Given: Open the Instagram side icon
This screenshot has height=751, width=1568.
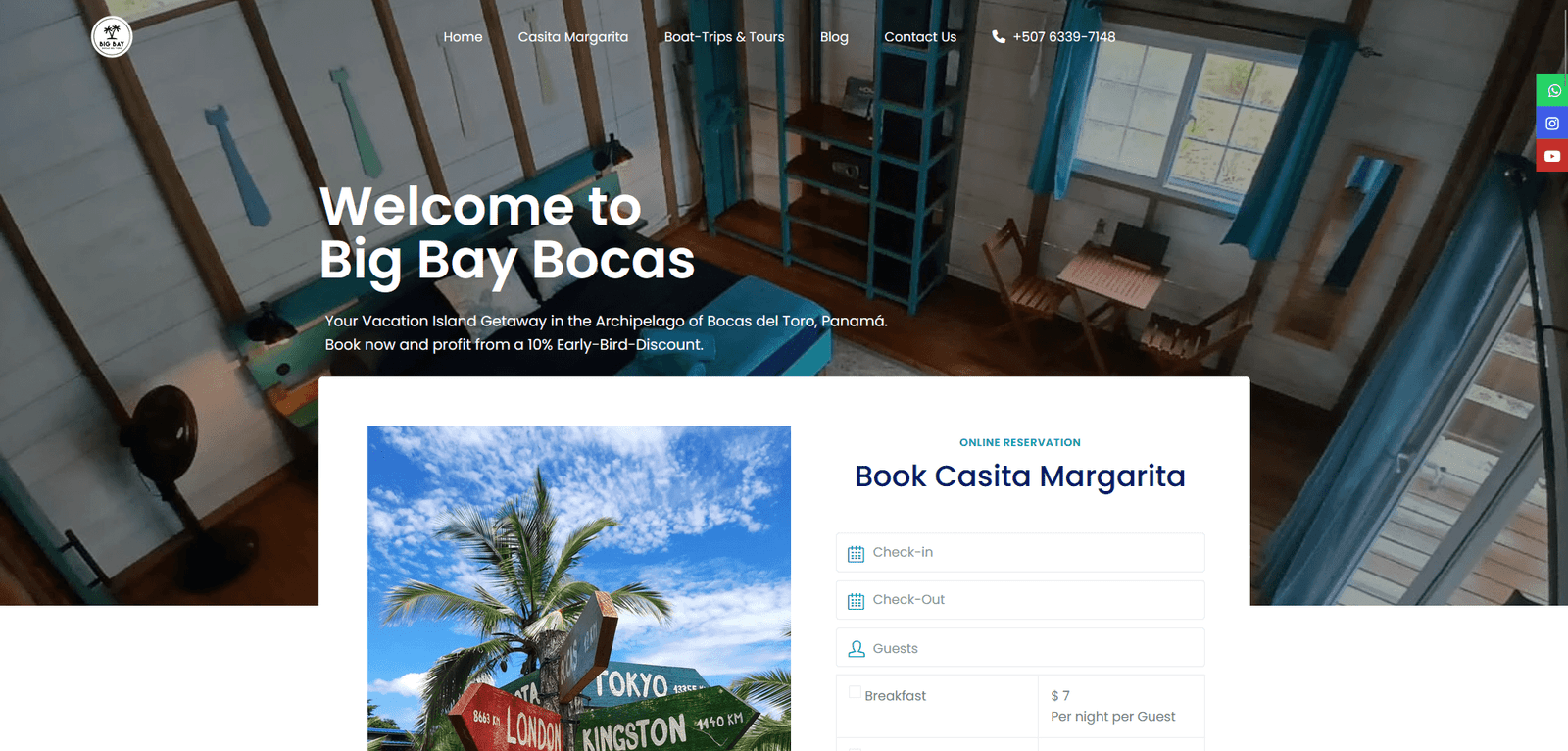Looking at the screenshot, I should point(1552,124).
